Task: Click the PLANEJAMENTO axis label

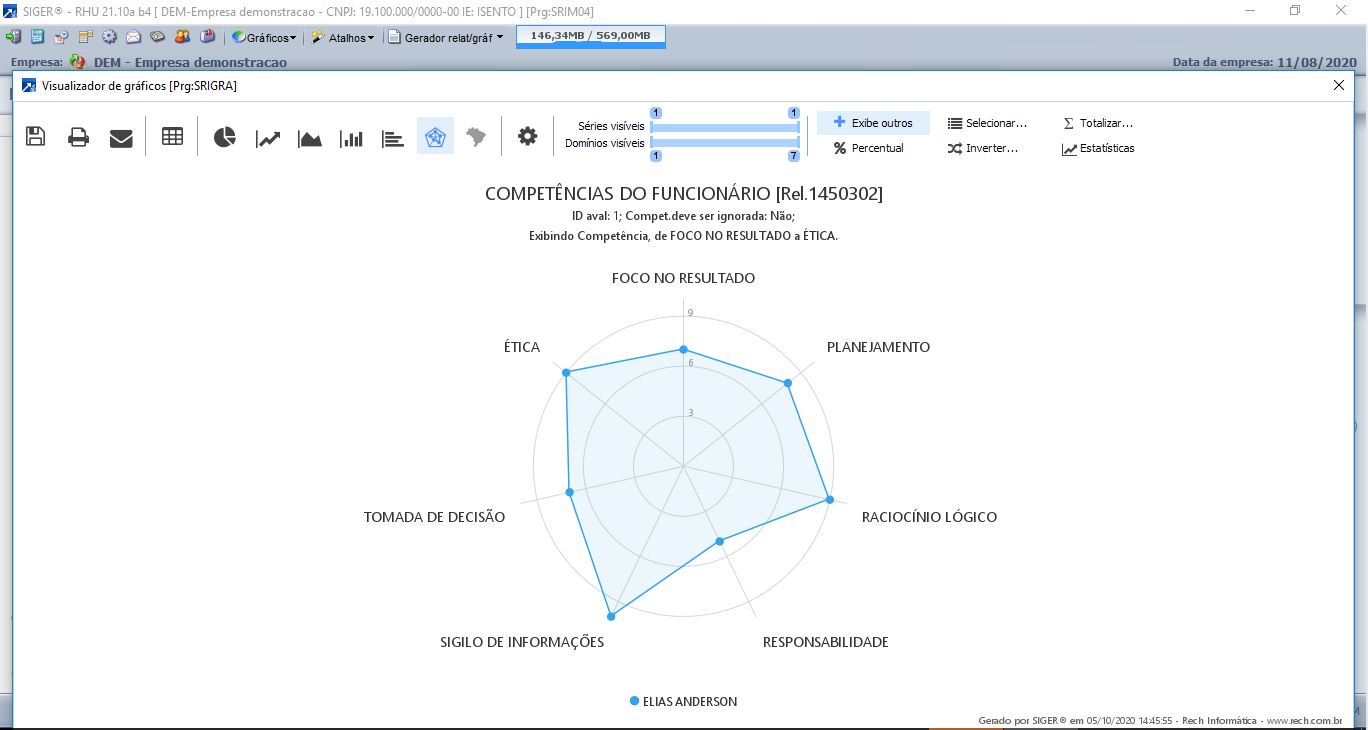Action: (878, 347)
